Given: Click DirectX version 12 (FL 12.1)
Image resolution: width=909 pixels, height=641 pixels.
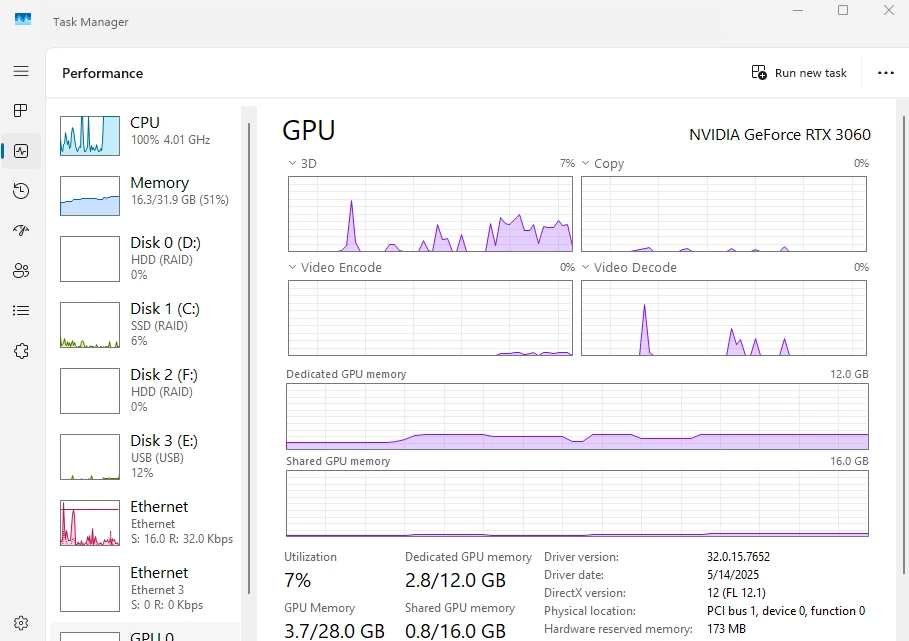Looking at the screenshot, I should click(736, 593).
